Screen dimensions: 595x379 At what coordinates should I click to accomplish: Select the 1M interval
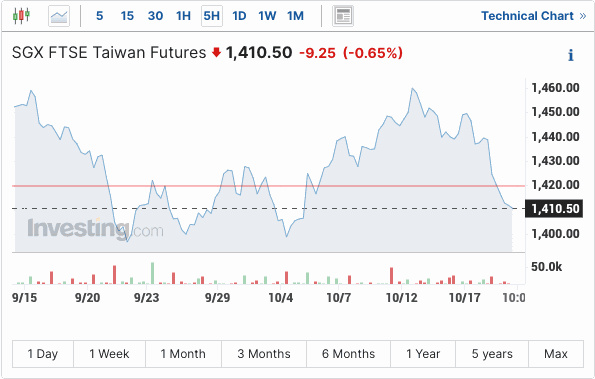295,16
